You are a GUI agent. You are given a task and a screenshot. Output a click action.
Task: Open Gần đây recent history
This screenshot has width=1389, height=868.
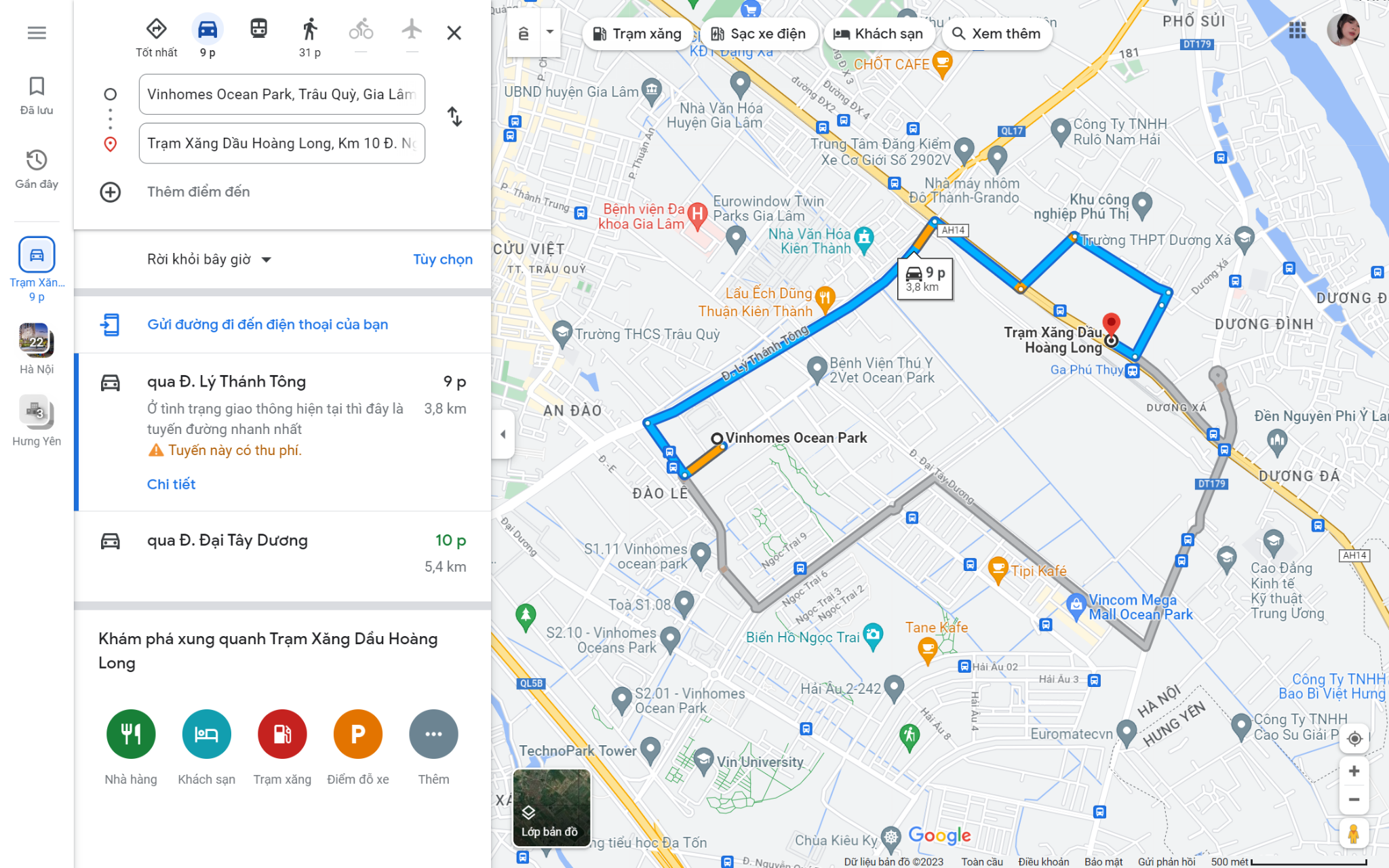tap(37, 170)
